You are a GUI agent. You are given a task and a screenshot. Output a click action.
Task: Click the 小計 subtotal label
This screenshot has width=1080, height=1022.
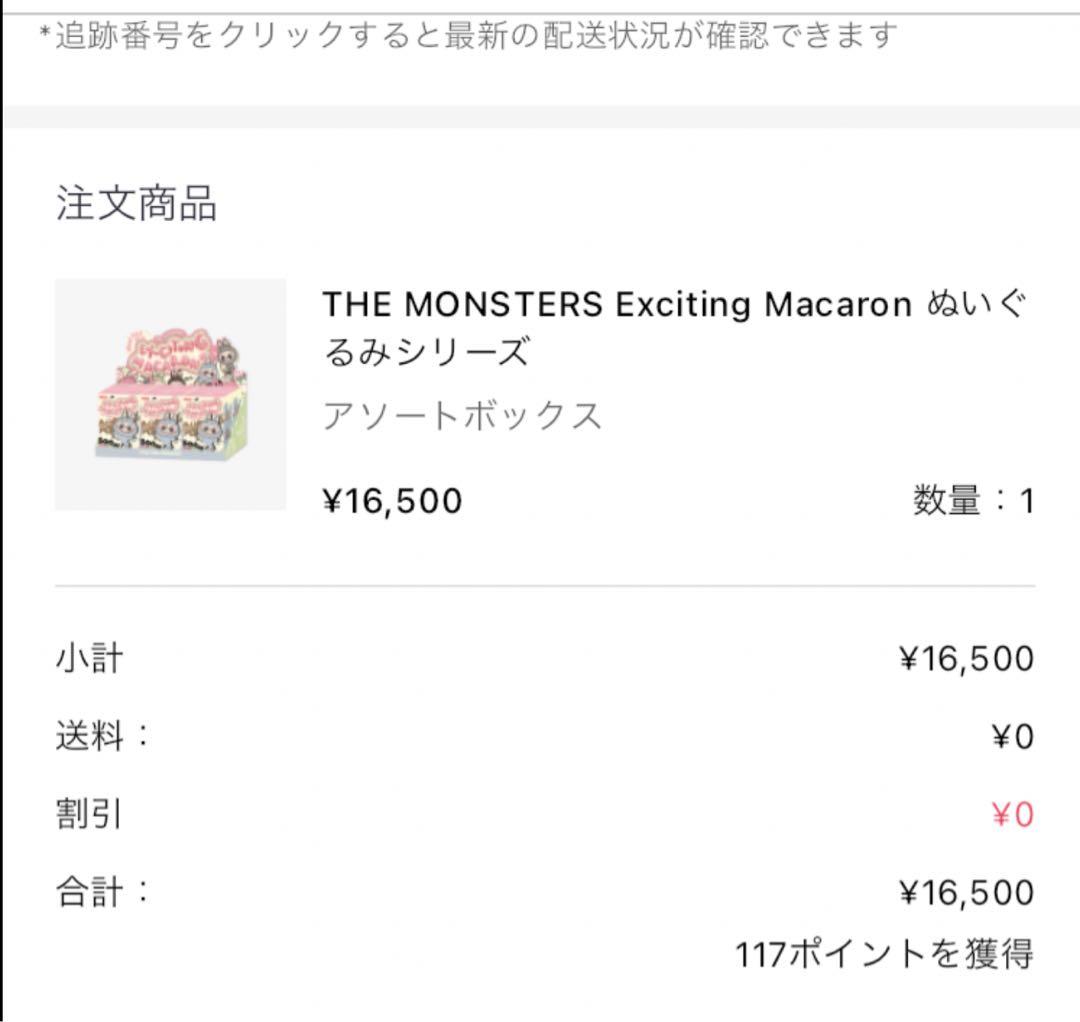click(90, 659)
